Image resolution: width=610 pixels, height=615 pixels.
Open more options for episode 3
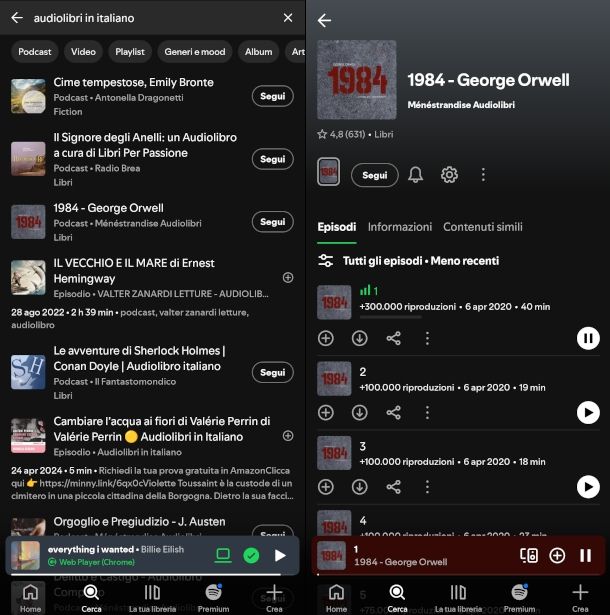pos(427,487)
